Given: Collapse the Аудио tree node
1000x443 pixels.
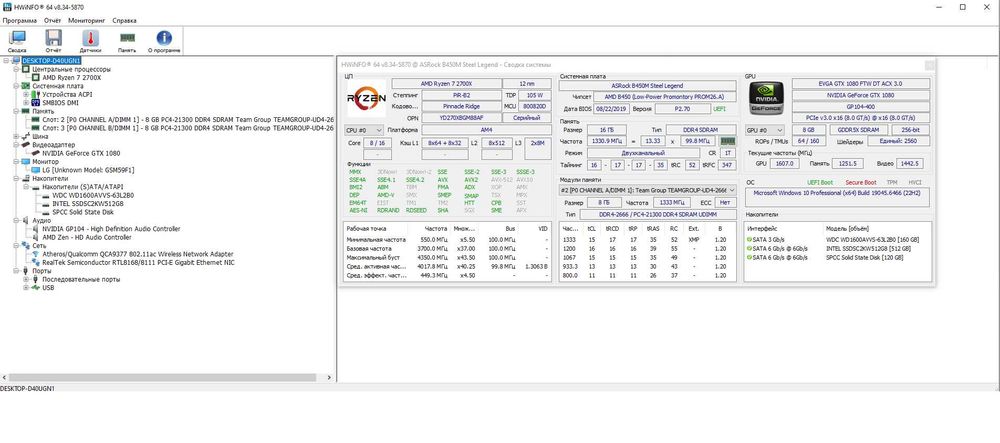Looking at the screenshot, I should [17, 220].
